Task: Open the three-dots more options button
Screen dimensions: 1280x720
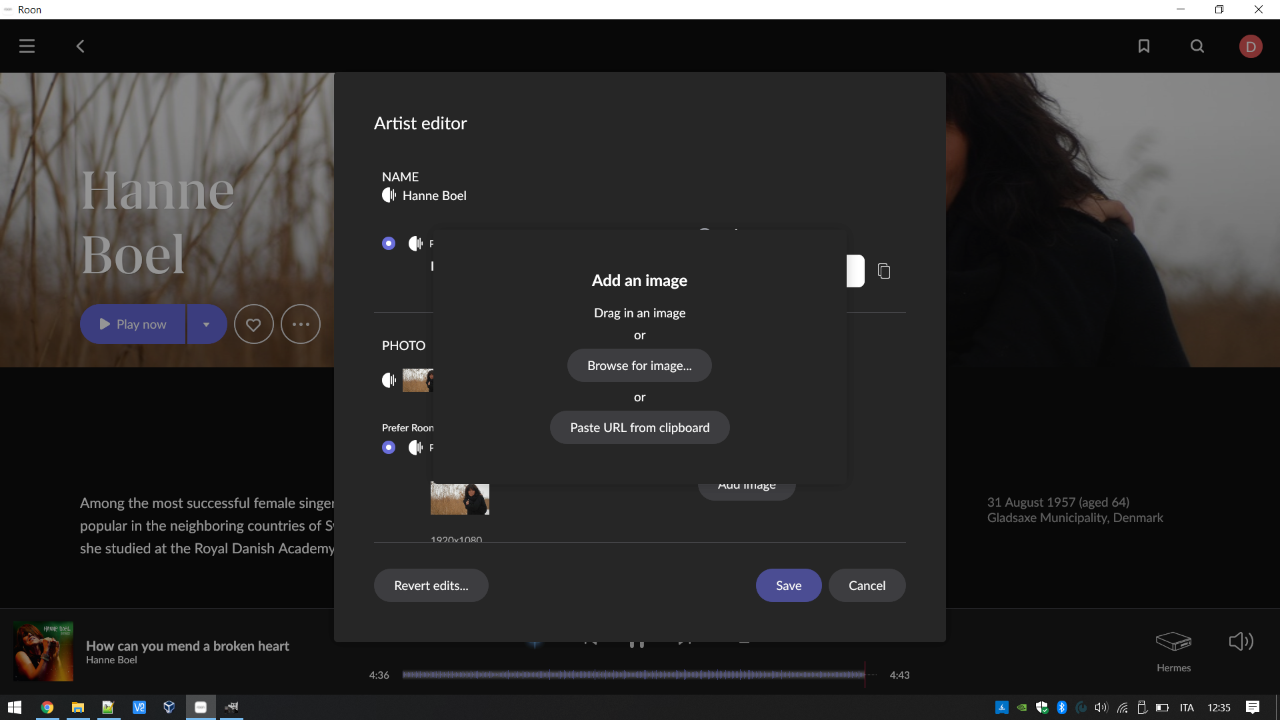Action: 300,324
